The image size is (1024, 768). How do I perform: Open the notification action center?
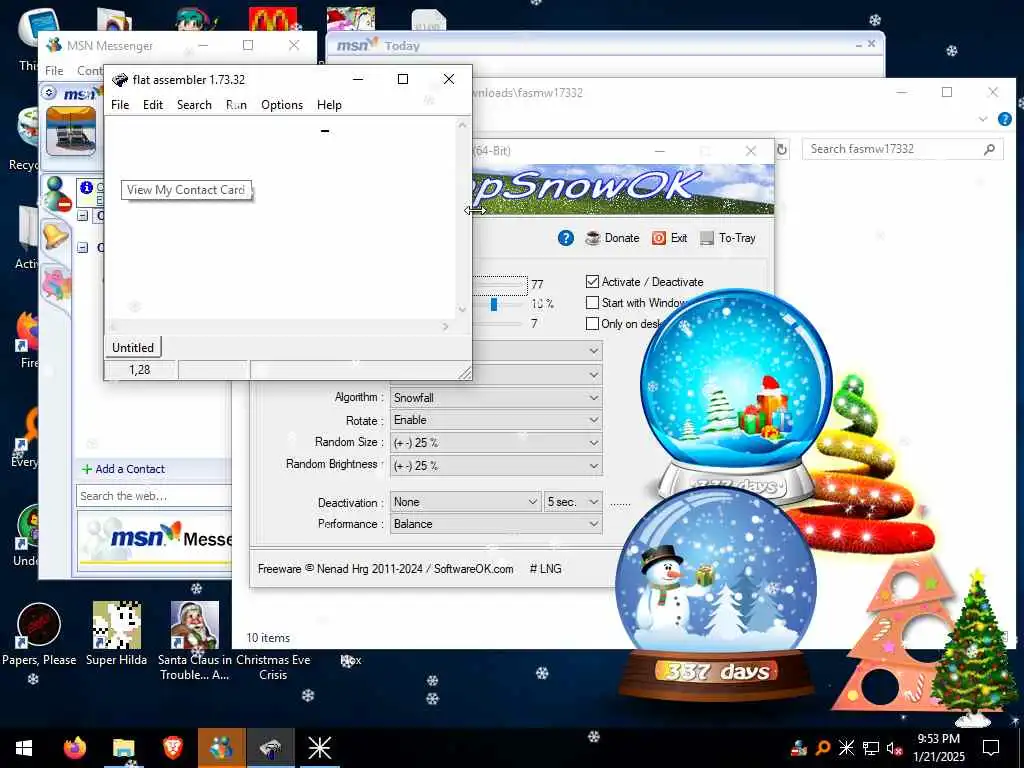click(x=991, y=748)
